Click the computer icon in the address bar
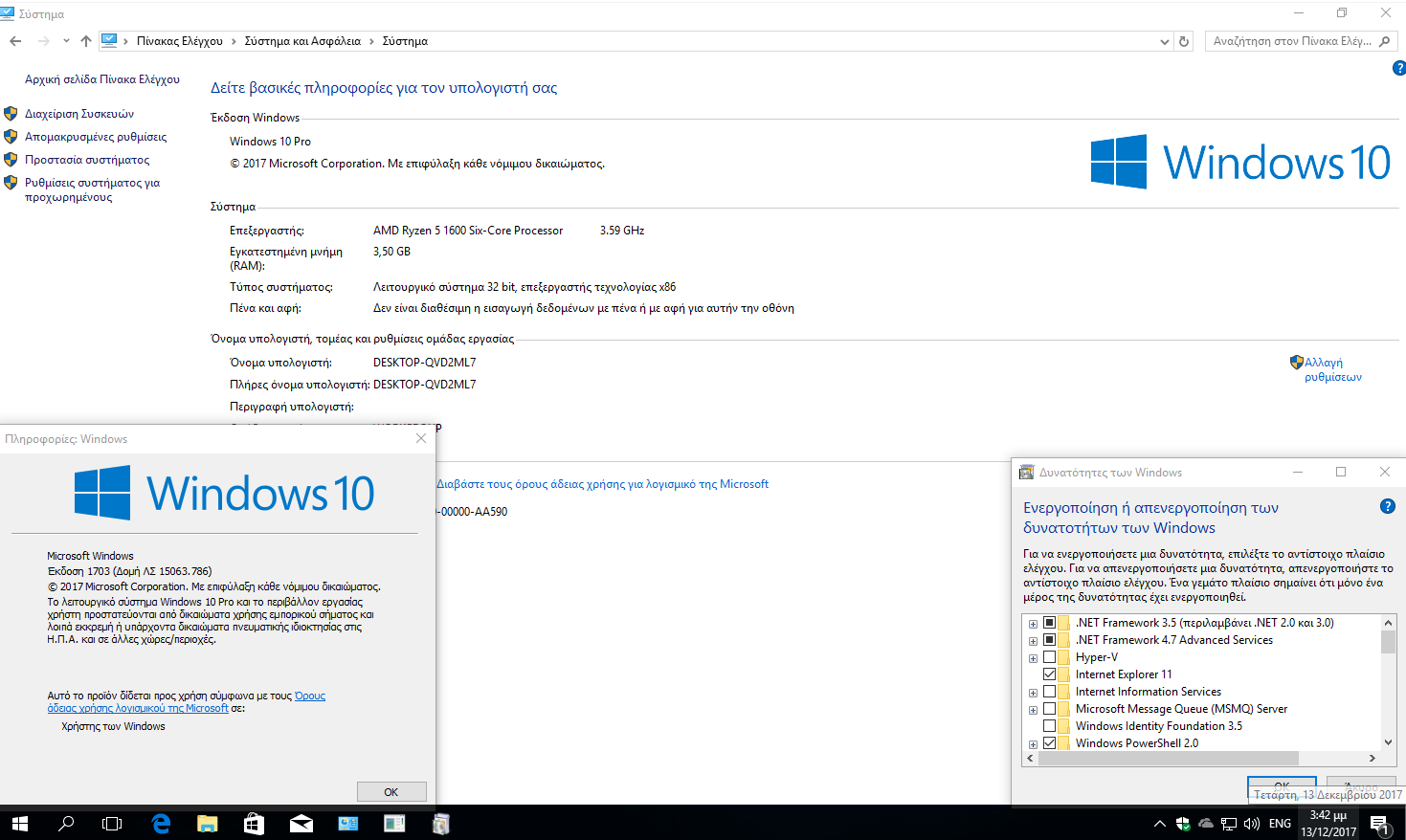 [x=109, y=40]
